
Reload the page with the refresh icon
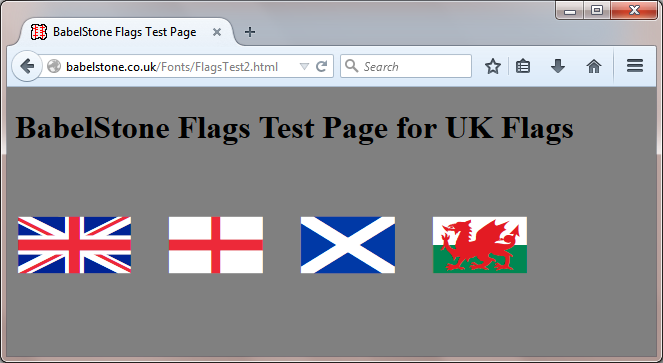[321, 66]
